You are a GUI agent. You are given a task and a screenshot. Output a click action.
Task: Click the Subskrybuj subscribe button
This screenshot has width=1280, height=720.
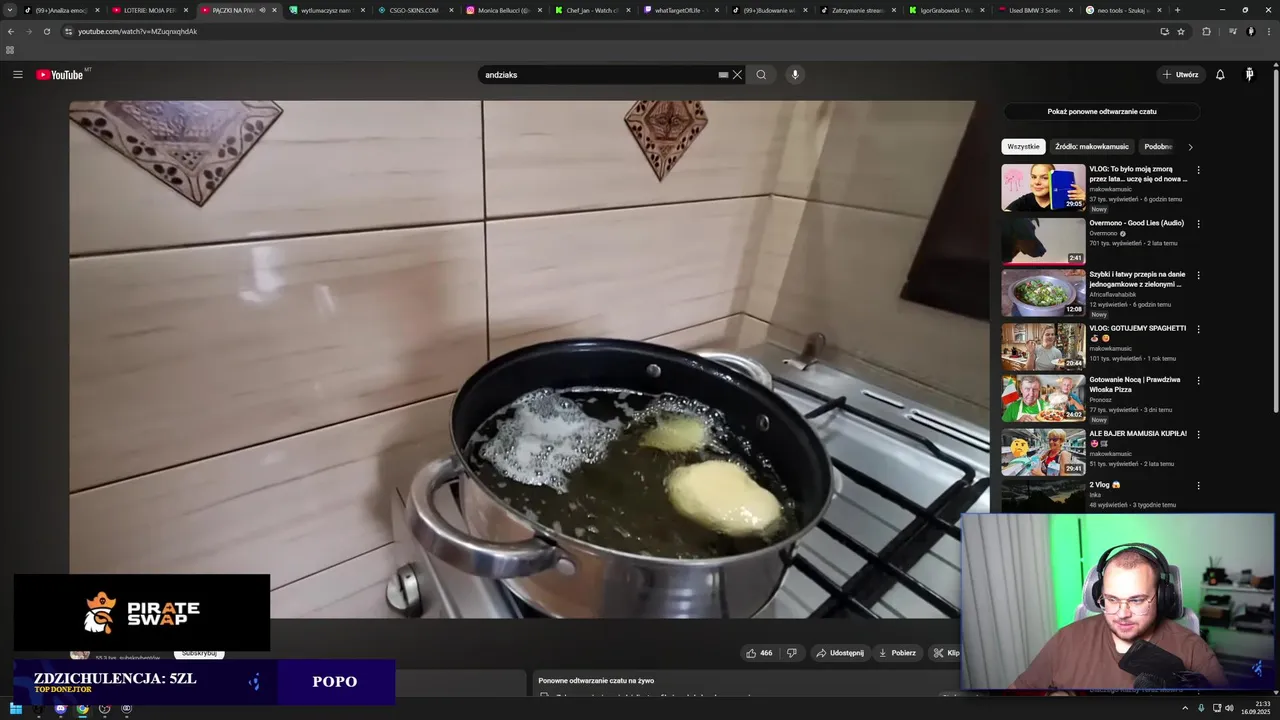pos(199,653)
